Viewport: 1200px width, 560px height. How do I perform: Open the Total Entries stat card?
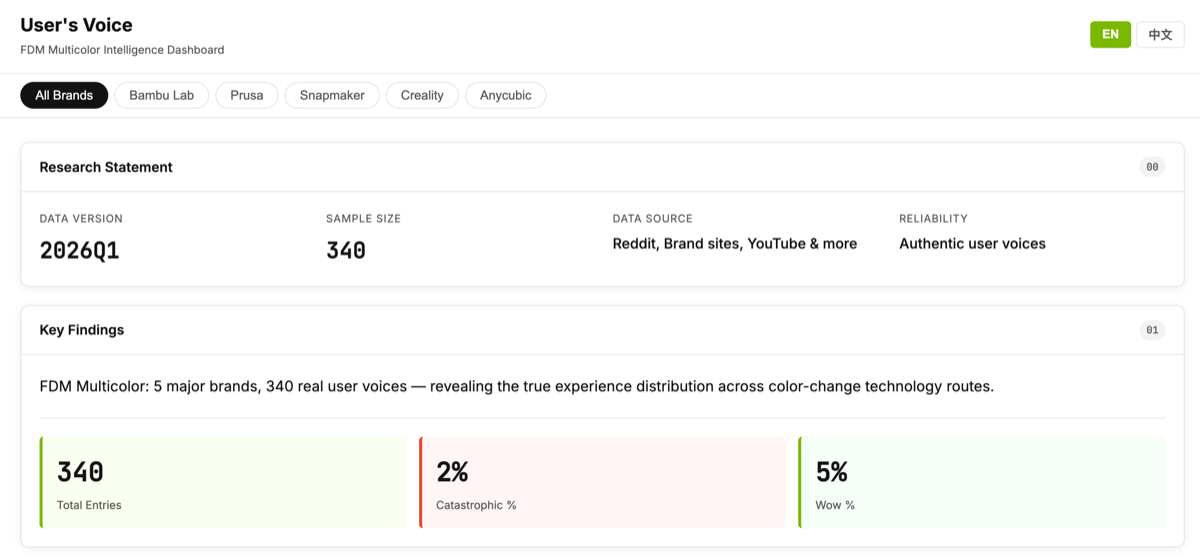[223, 482]
